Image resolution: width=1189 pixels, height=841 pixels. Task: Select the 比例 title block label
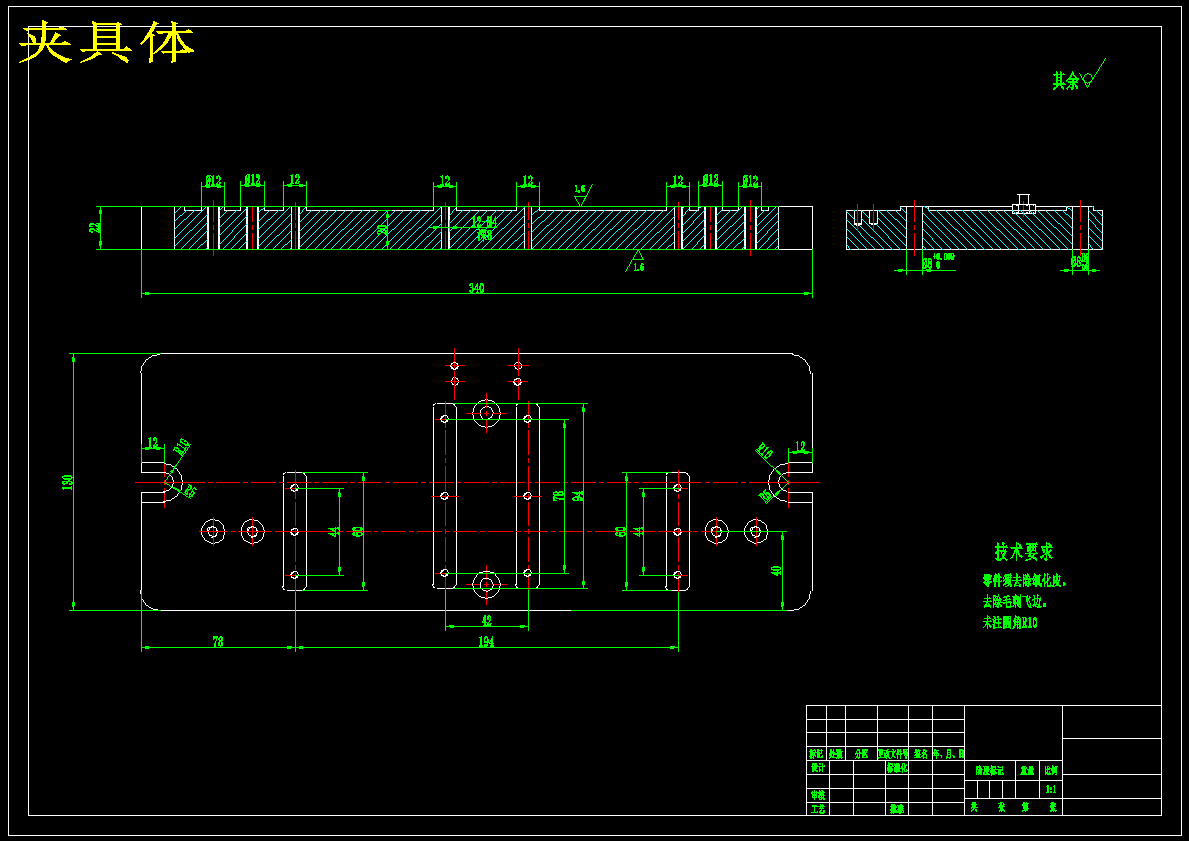tap(1051, 770)
